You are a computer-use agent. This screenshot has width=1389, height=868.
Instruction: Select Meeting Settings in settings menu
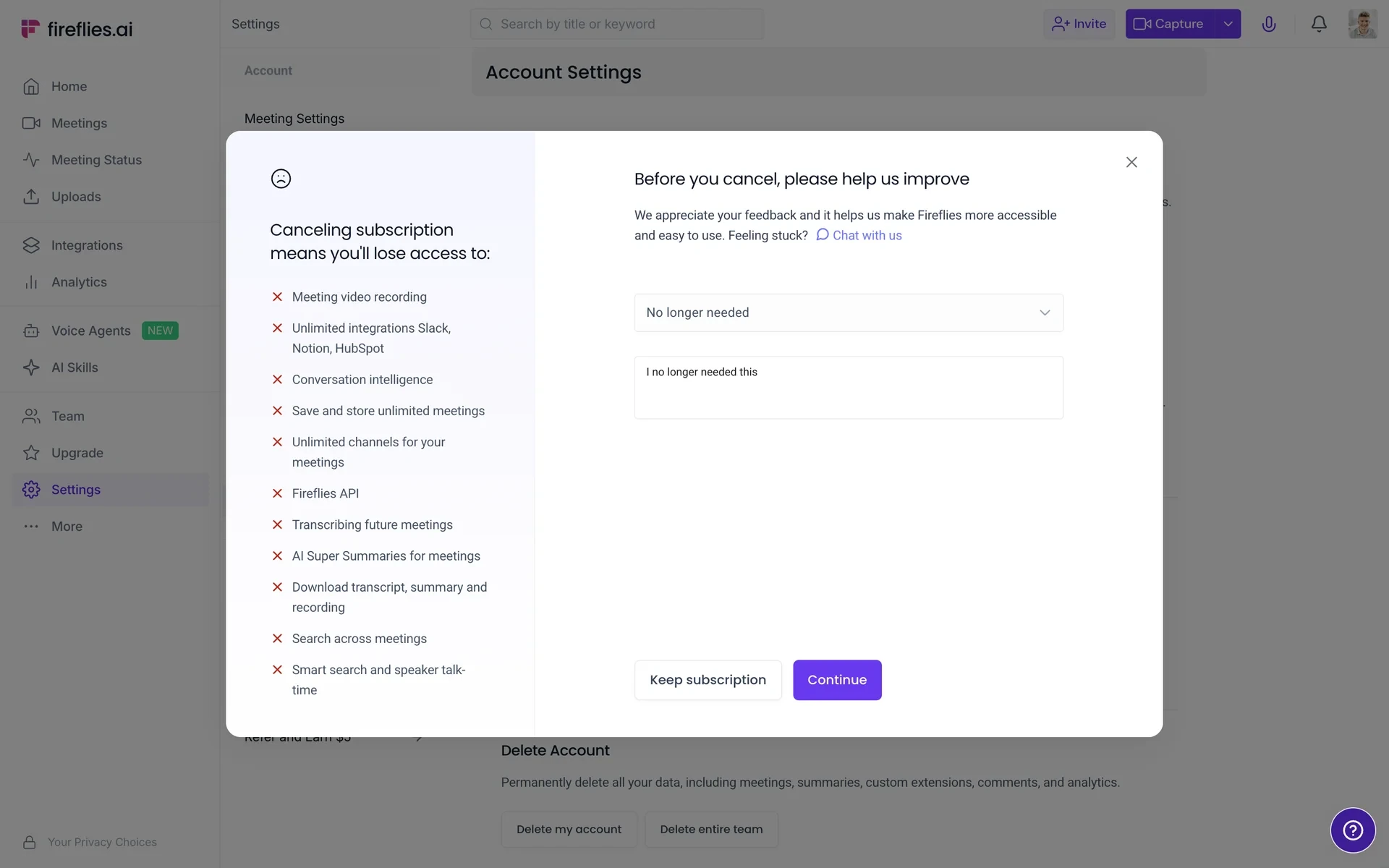294,119
